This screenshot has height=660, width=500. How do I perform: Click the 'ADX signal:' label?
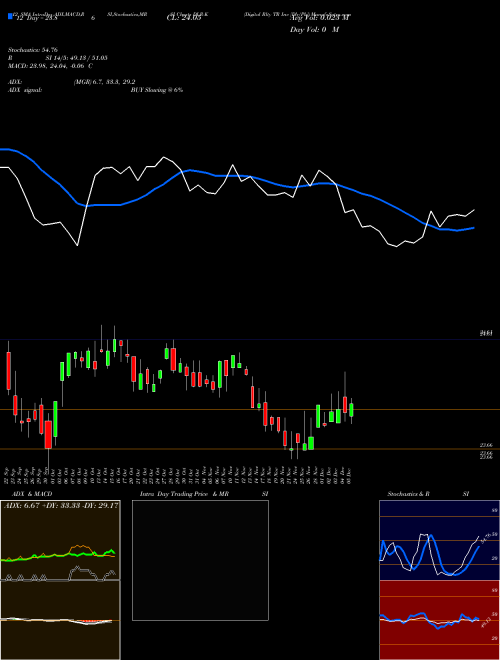pyautogui.click(x=25, y=90)
